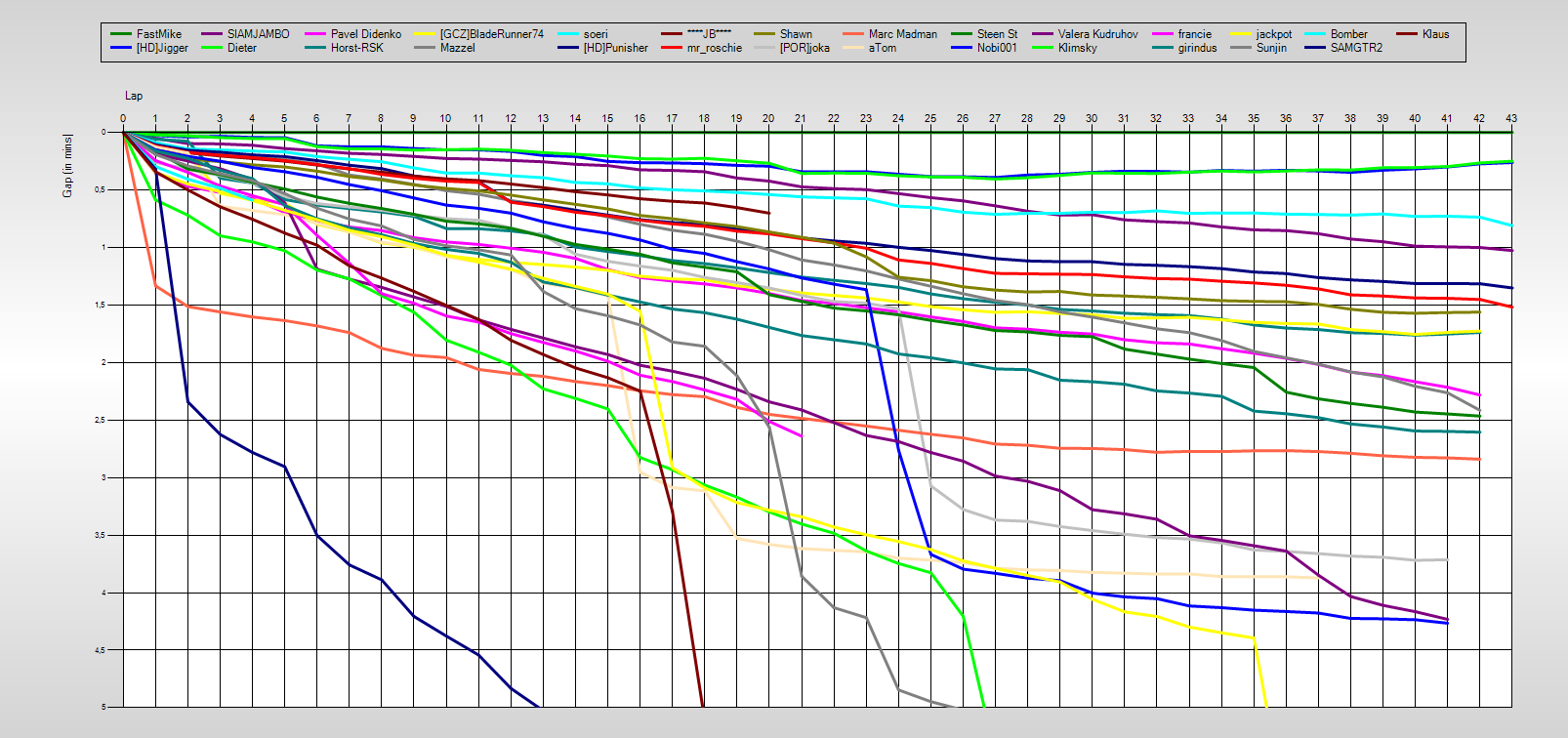Click the Valera Kudruhov legend label
The width and height of the screenshot is (1568, 738).
(x=1097, y=34)
